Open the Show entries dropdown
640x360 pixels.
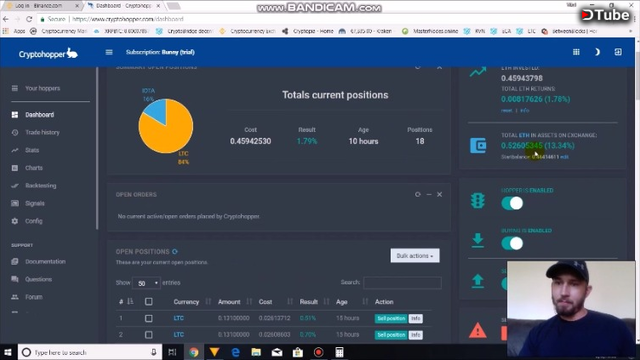click(x=147, y=283)
